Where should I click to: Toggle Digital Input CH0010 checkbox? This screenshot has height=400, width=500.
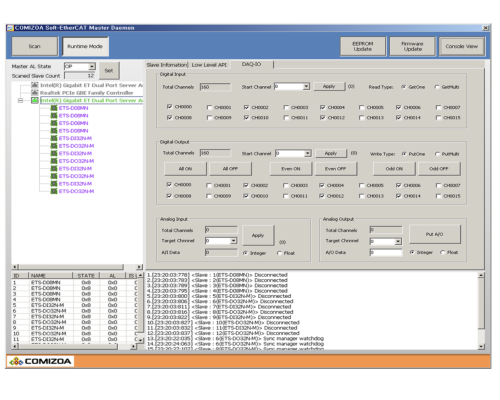click(246, 118)
